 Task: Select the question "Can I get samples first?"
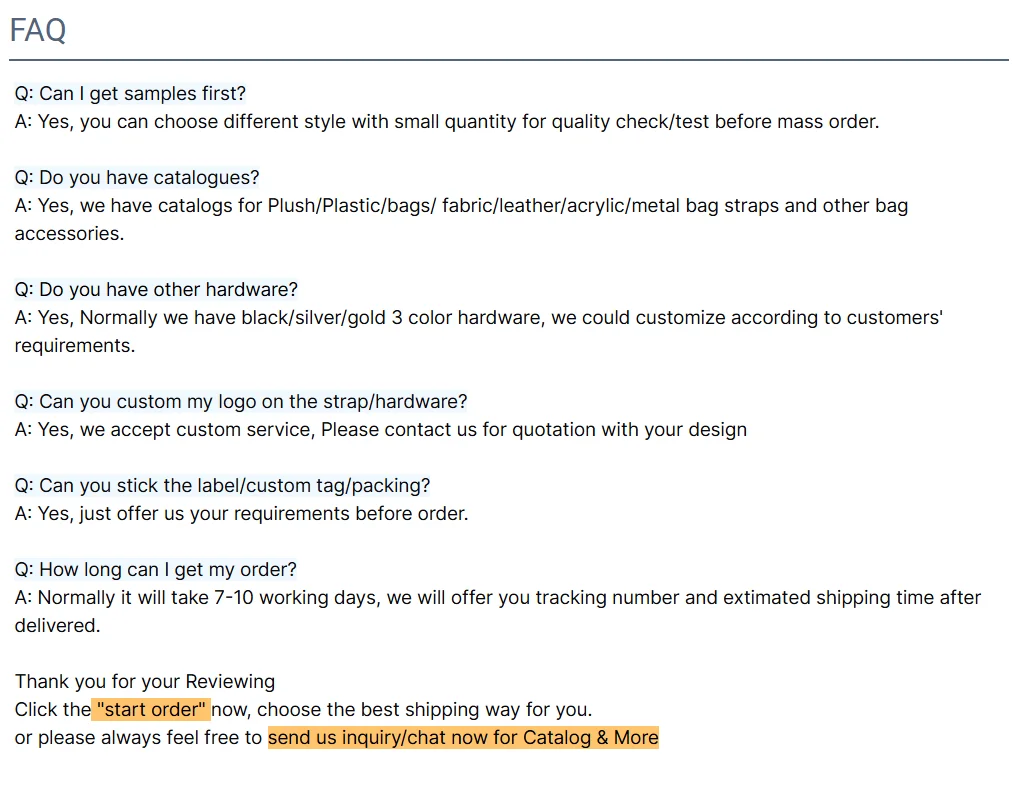[131, 93]
